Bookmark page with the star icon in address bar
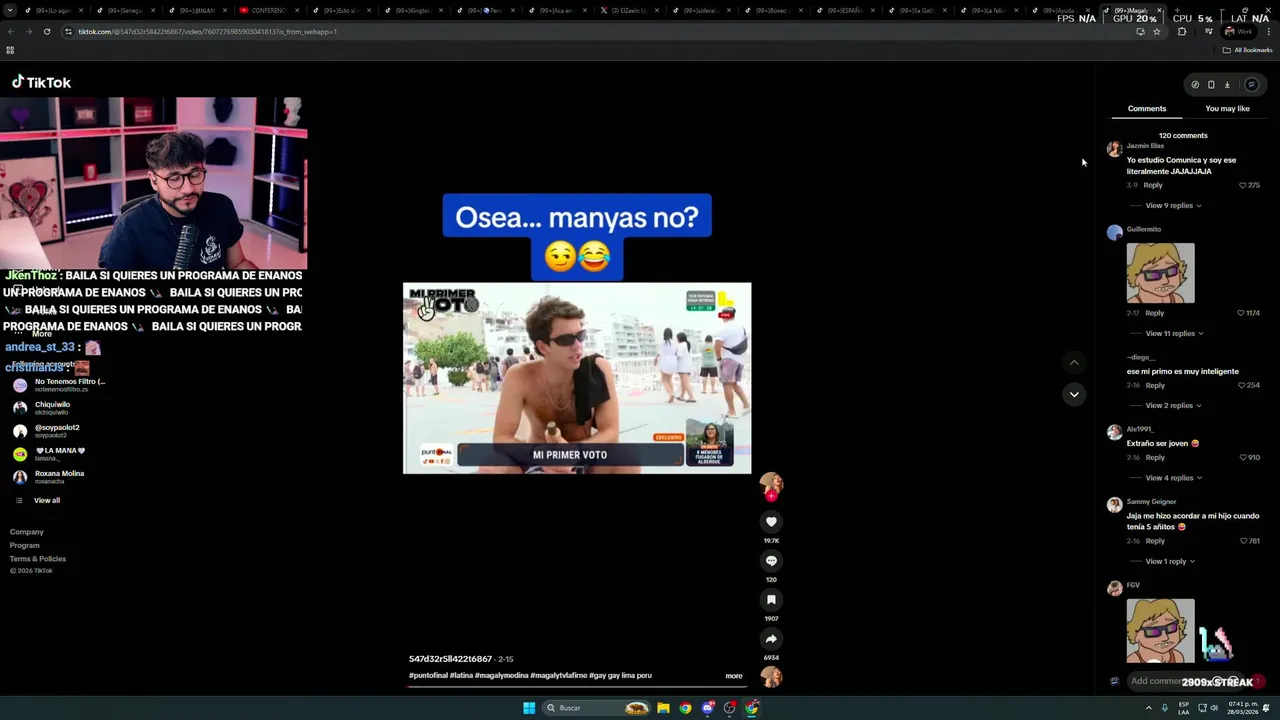Screen dimensions: 1280x720 1157,31
